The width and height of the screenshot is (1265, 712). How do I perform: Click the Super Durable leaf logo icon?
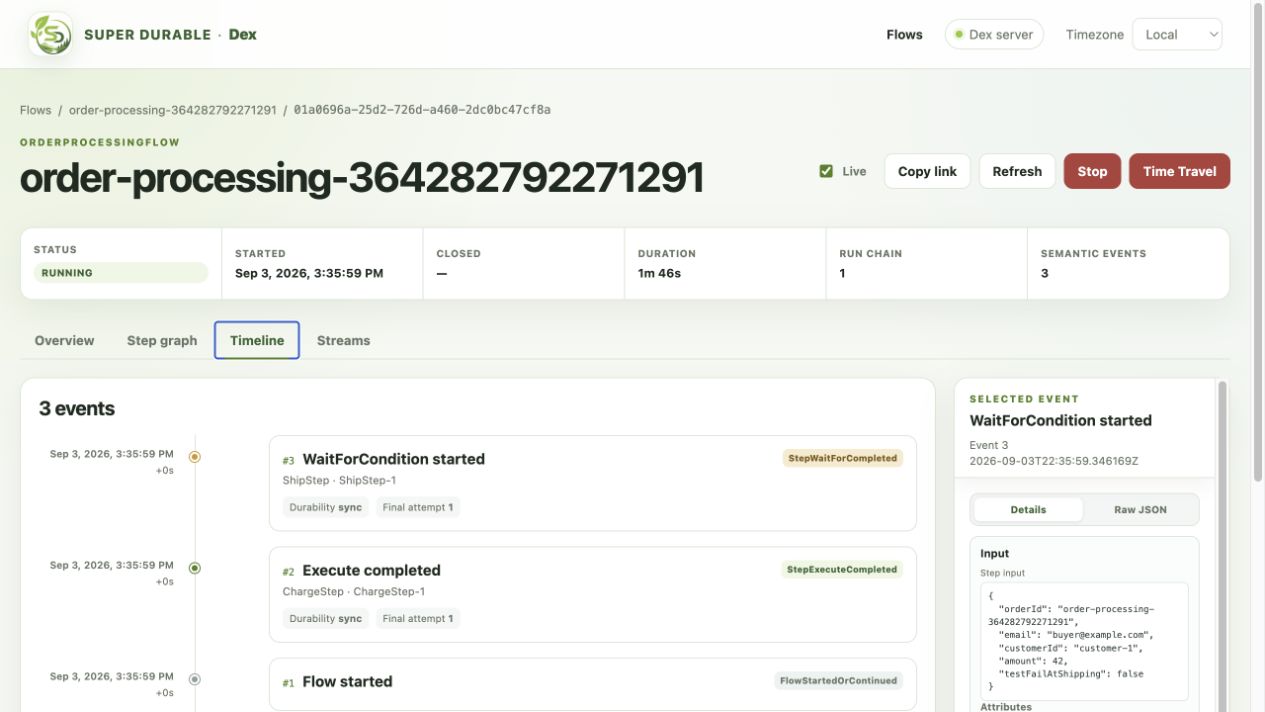(x=50, y=34)
